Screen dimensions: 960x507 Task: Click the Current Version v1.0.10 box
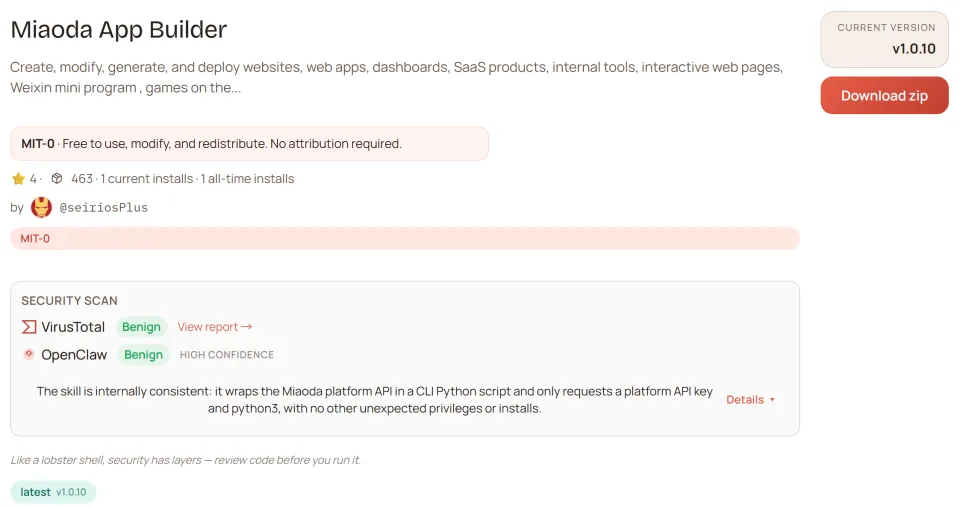click(x=884, y=39)
